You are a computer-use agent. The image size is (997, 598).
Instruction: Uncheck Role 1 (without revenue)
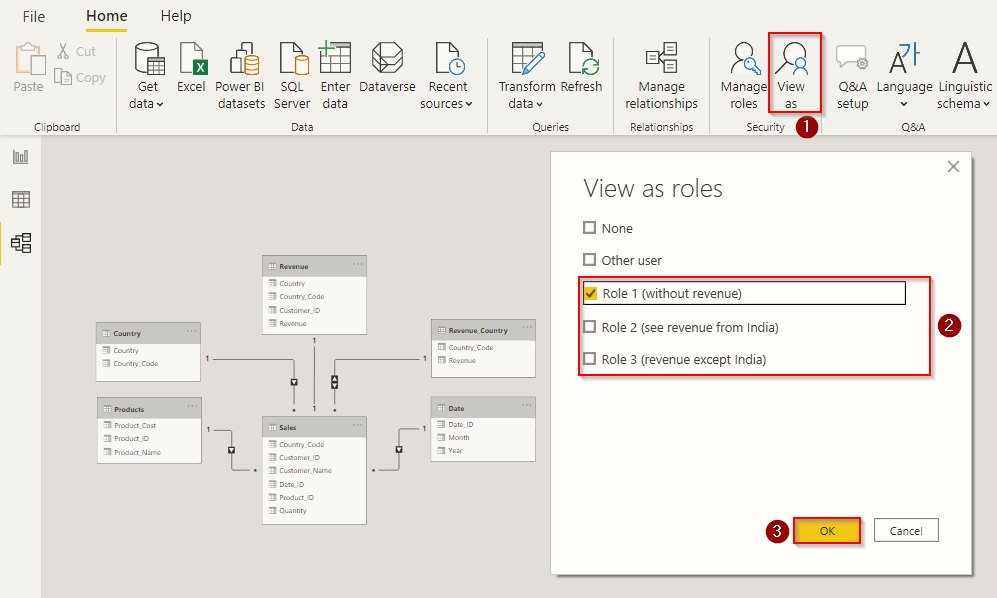(590, 293)
